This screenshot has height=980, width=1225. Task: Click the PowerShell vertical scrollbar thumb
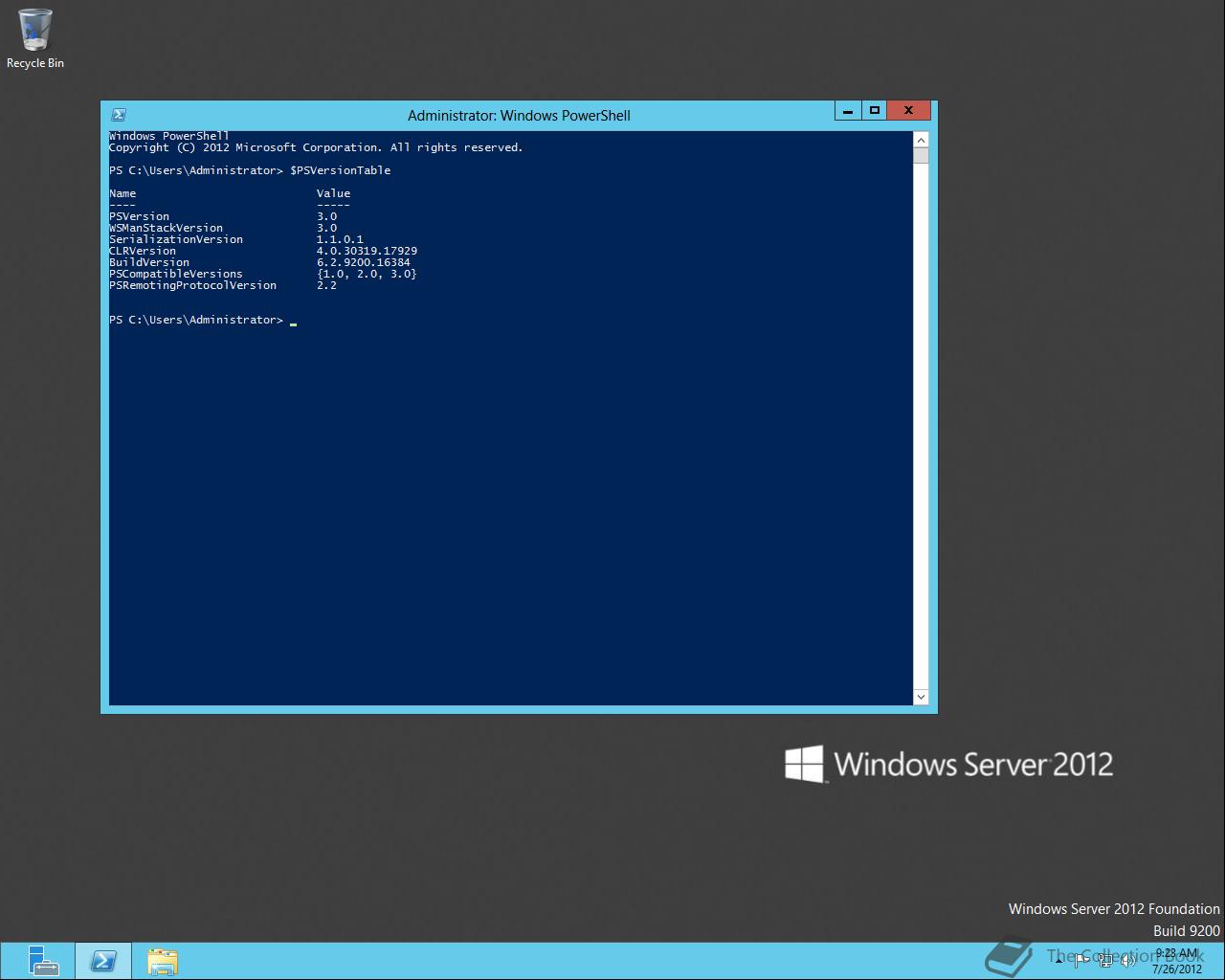(x=921, y=156)
